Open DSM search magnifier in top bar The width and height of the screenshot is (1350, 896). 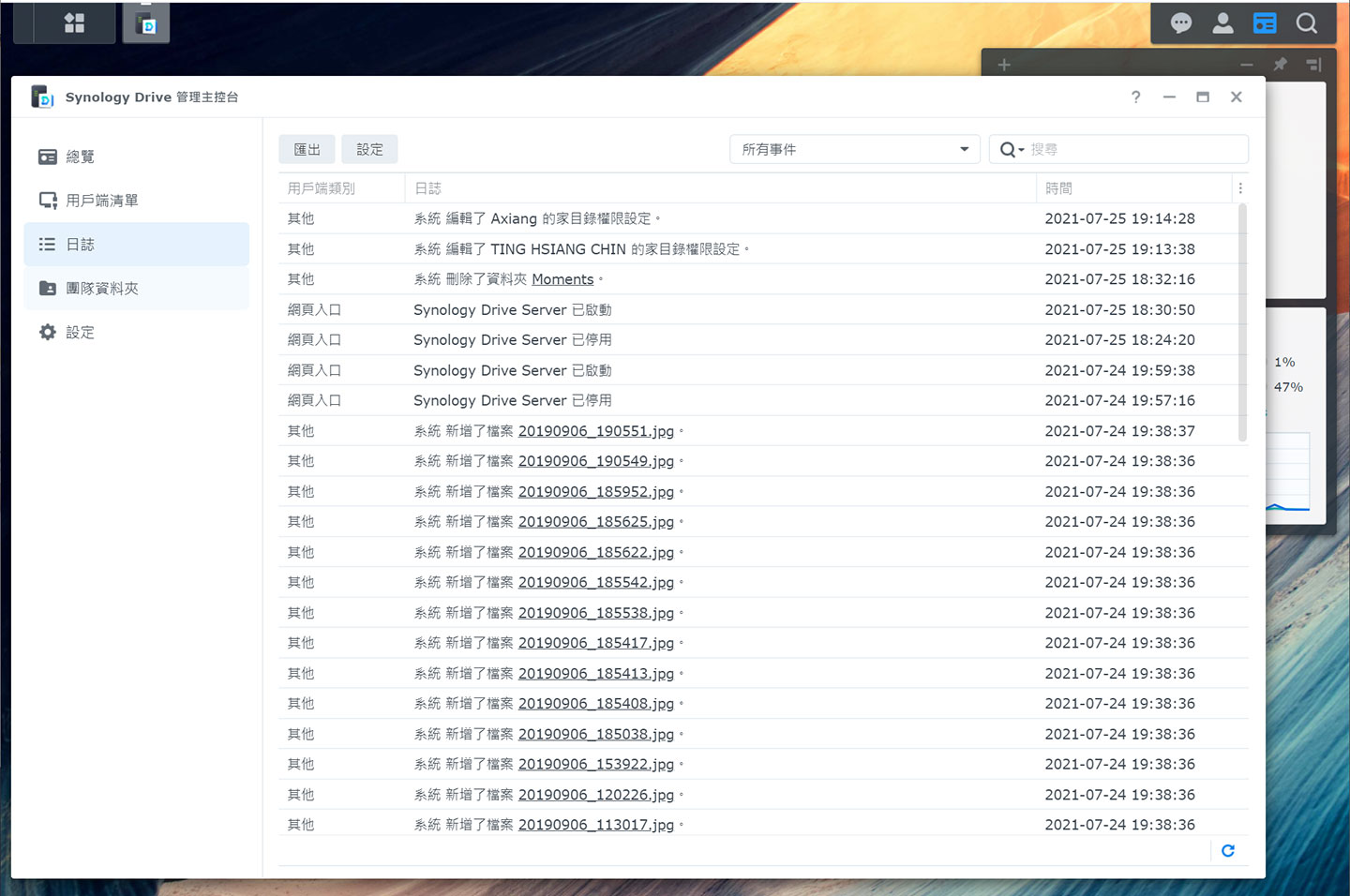1306,23
